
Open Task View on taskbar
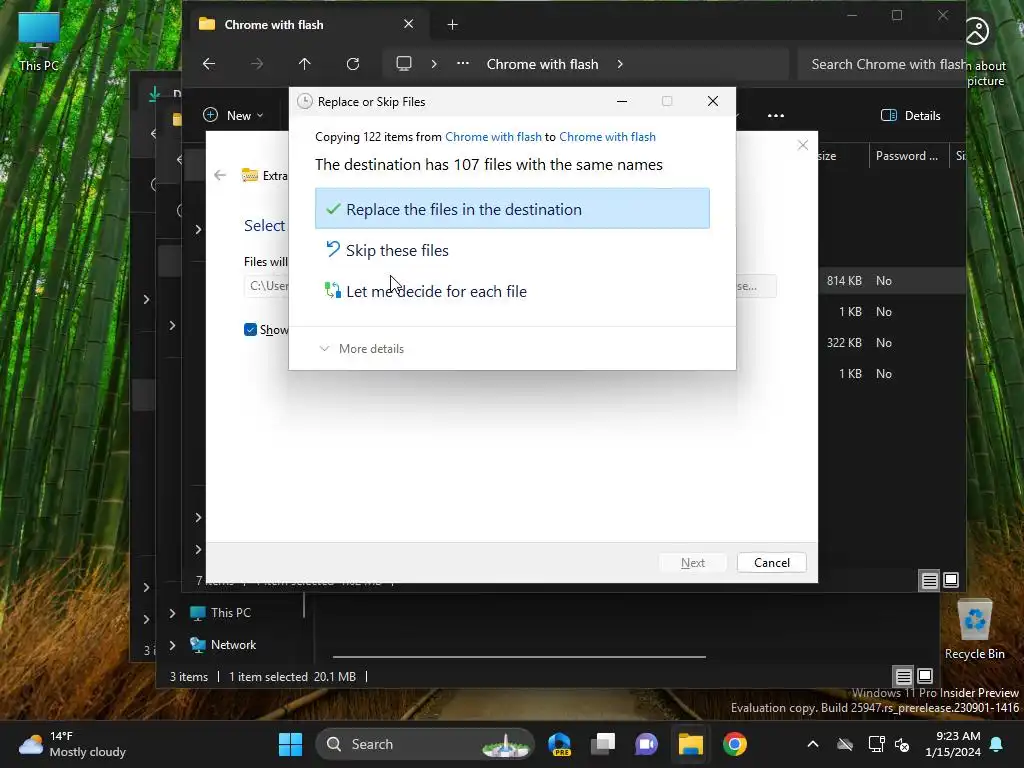pos(603,744)
